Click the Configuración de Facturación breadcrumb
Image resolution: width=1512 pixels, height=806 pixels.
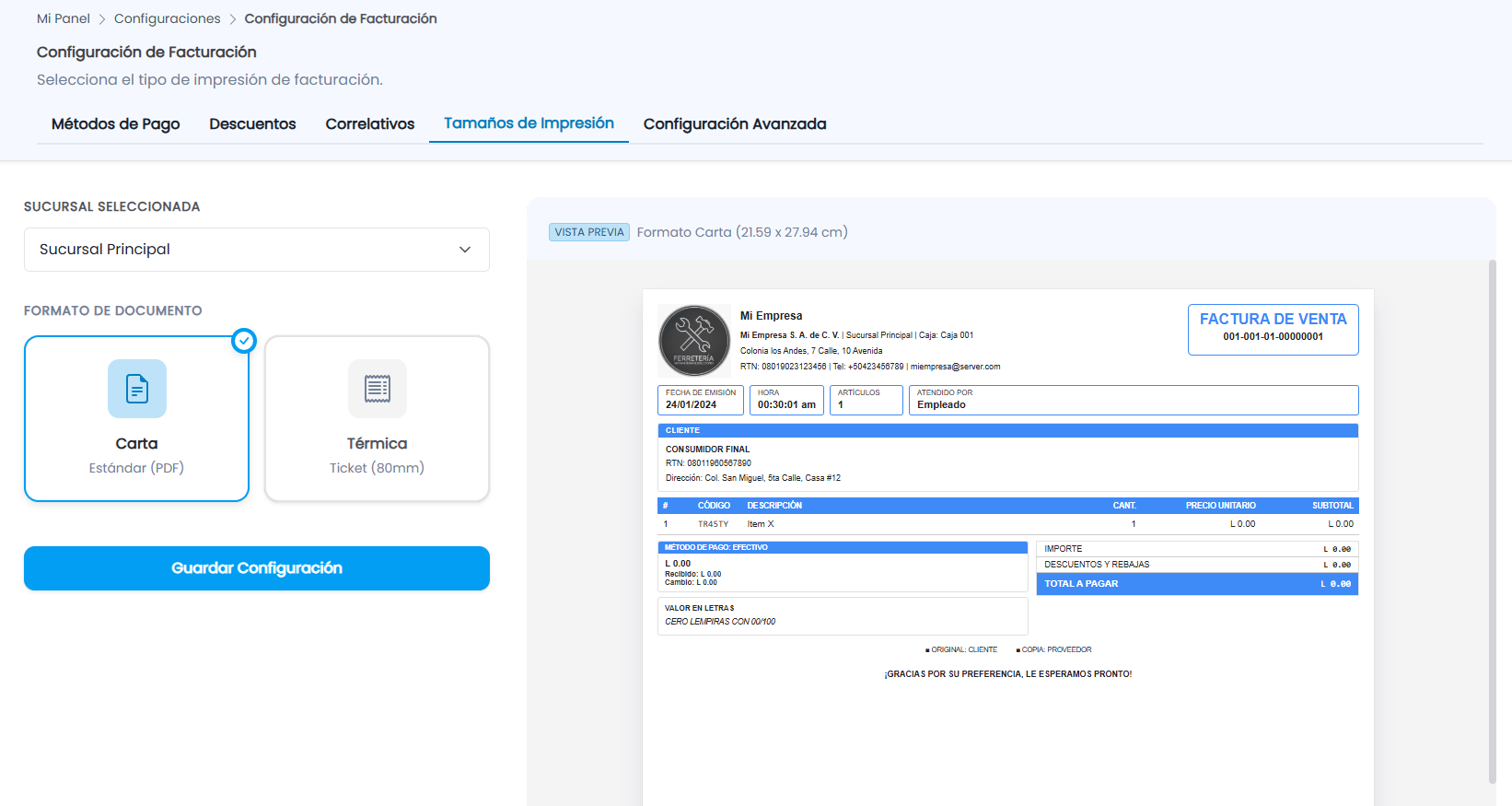[341, 18]
